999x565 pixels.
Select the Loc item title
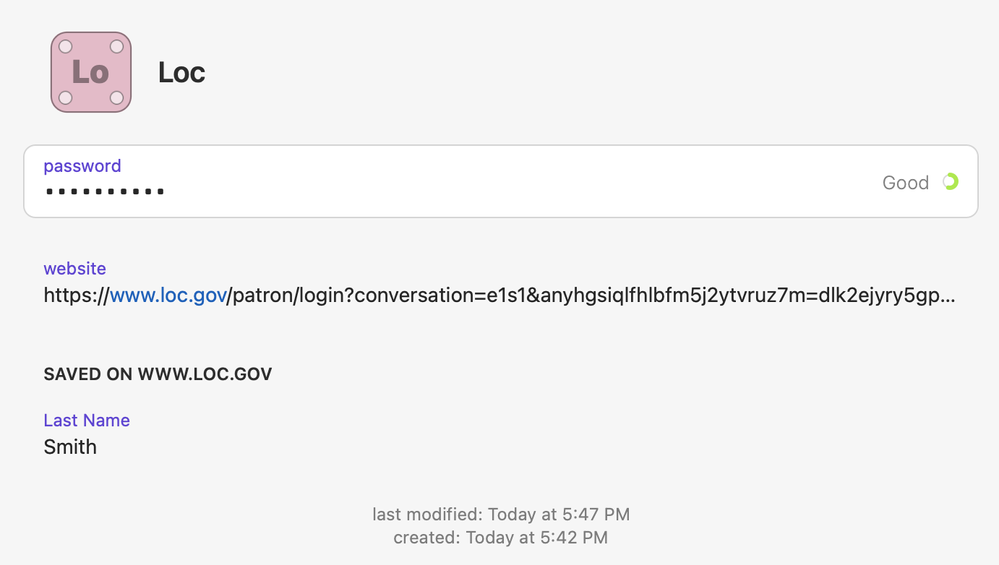(181, 72)
